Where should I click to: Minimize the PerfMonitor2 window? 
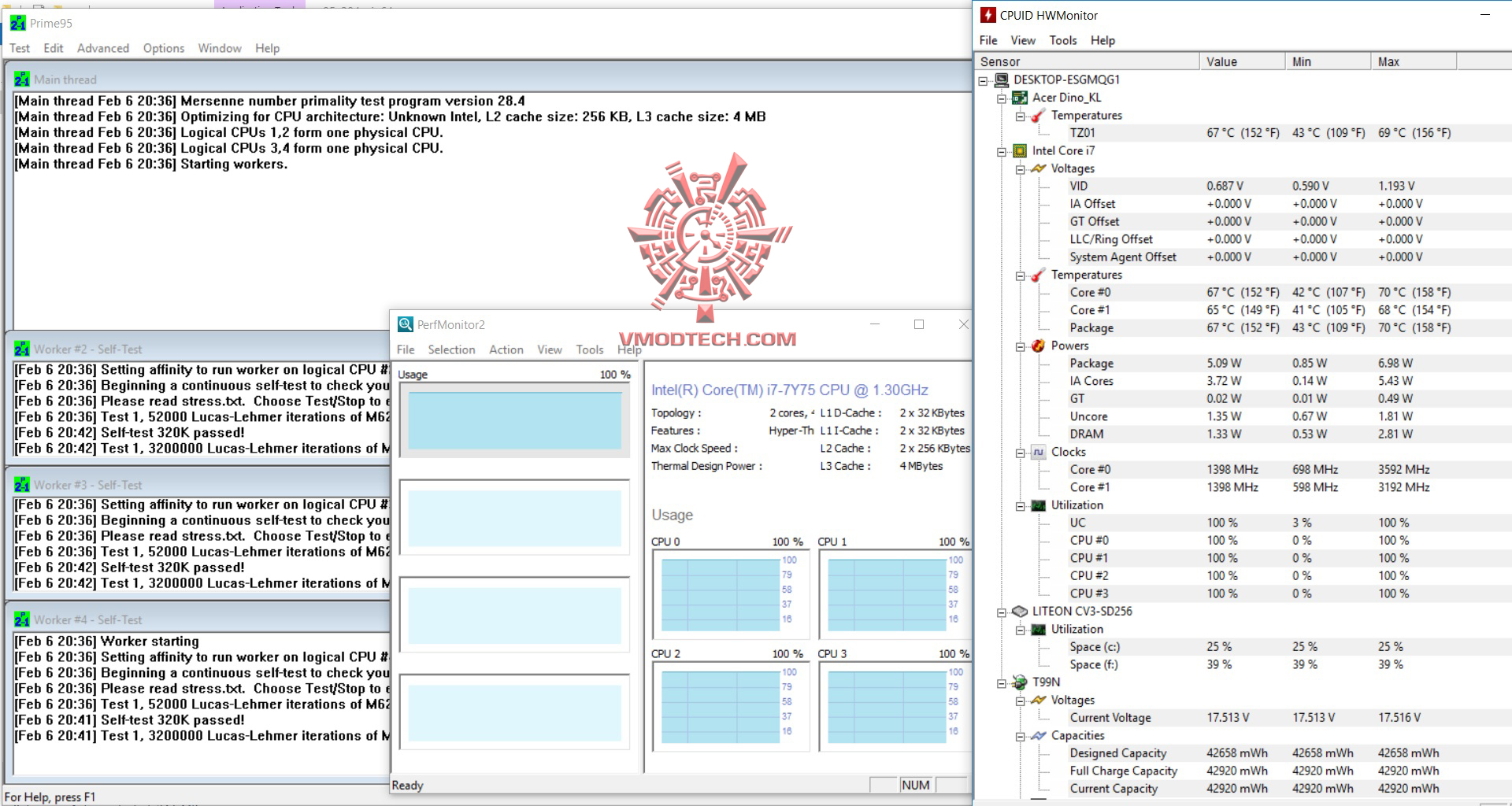pos(874,324)
